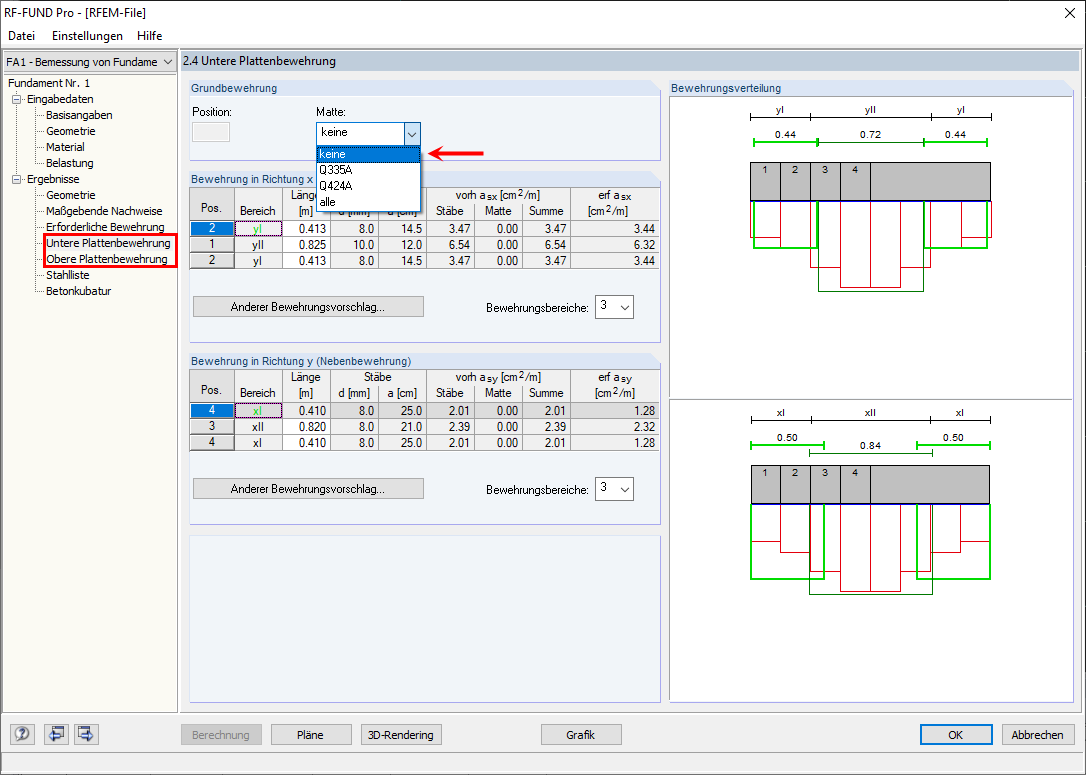Click Länge 0.820 cell in y table
Viewport: 1086px width, 775px height.
point(305,427)
